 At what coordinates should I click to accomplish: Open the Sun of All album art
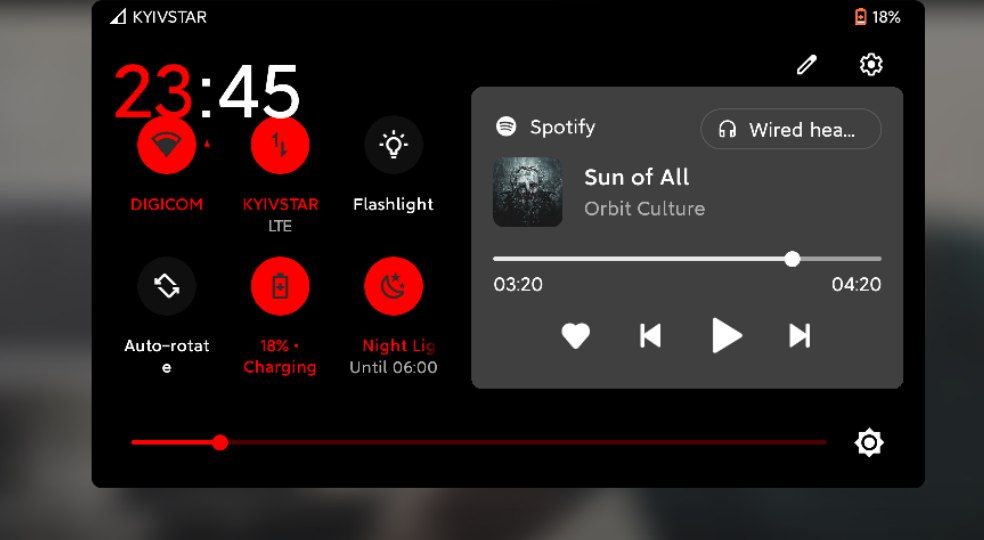point(527,192)
